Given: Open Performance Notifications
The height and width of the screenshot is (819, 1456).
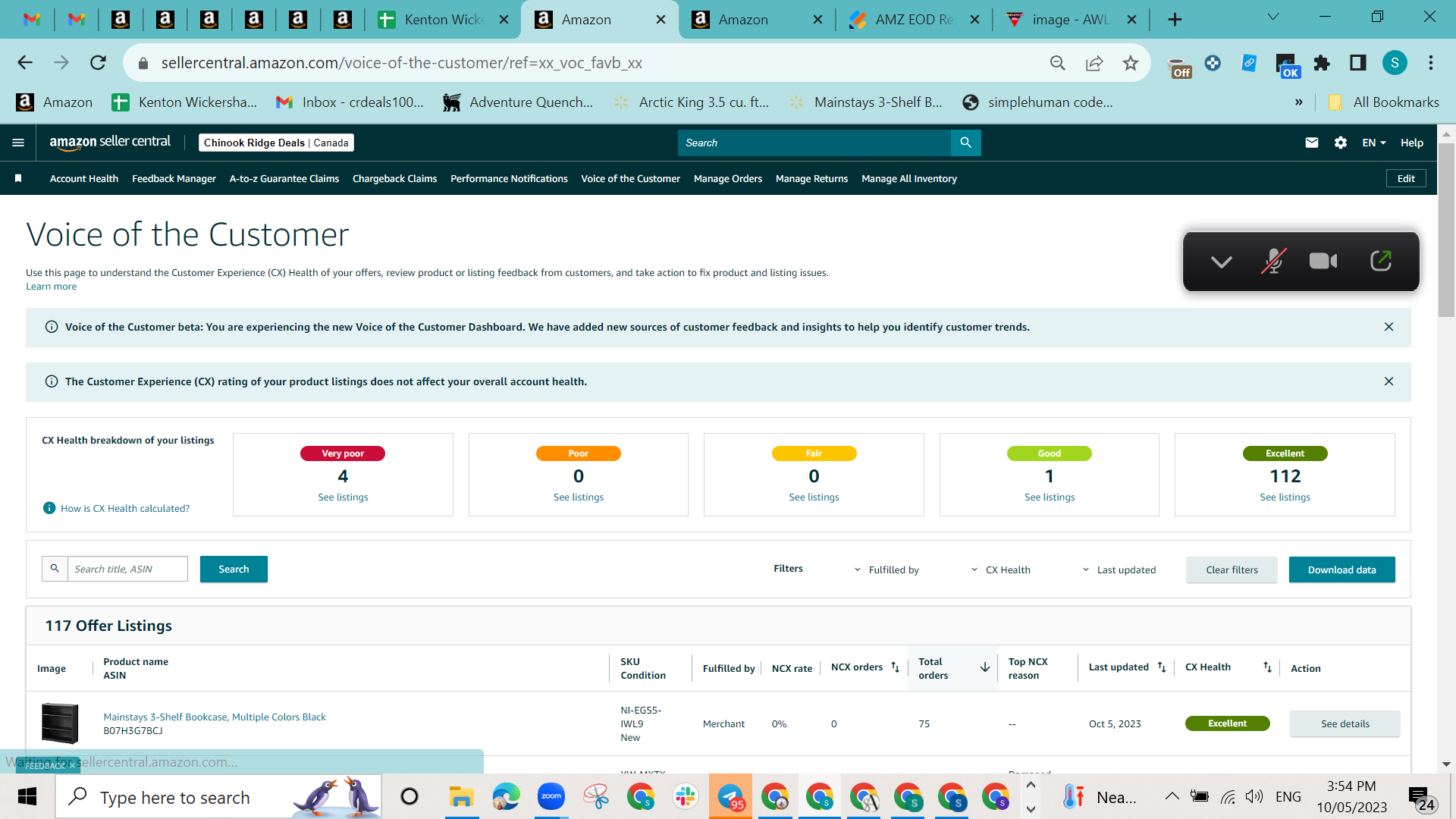Looking at the screenshot, I should click(x=509, y=178).
